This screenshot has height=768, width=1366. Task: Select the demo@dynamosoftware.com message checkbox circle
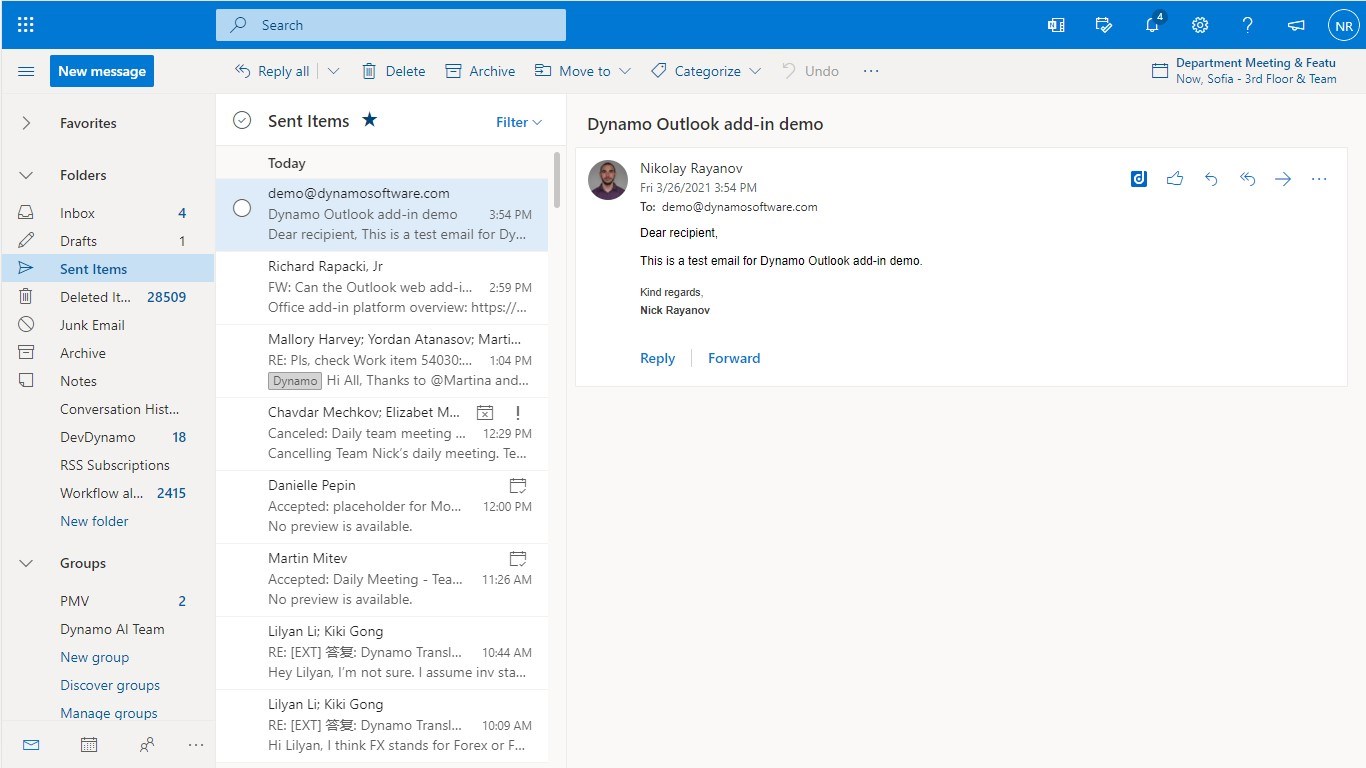(x=242, y=208)
